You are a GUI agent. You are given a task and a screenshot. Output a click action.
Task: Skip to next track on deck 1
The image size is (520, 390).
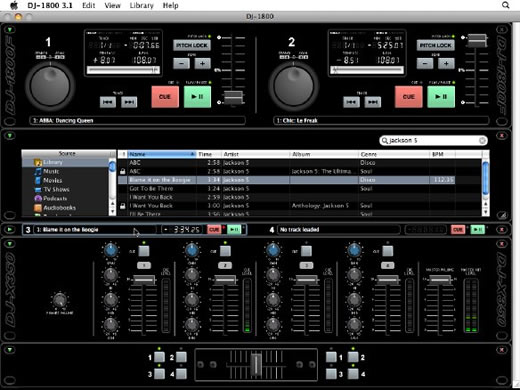pos(129,102)
